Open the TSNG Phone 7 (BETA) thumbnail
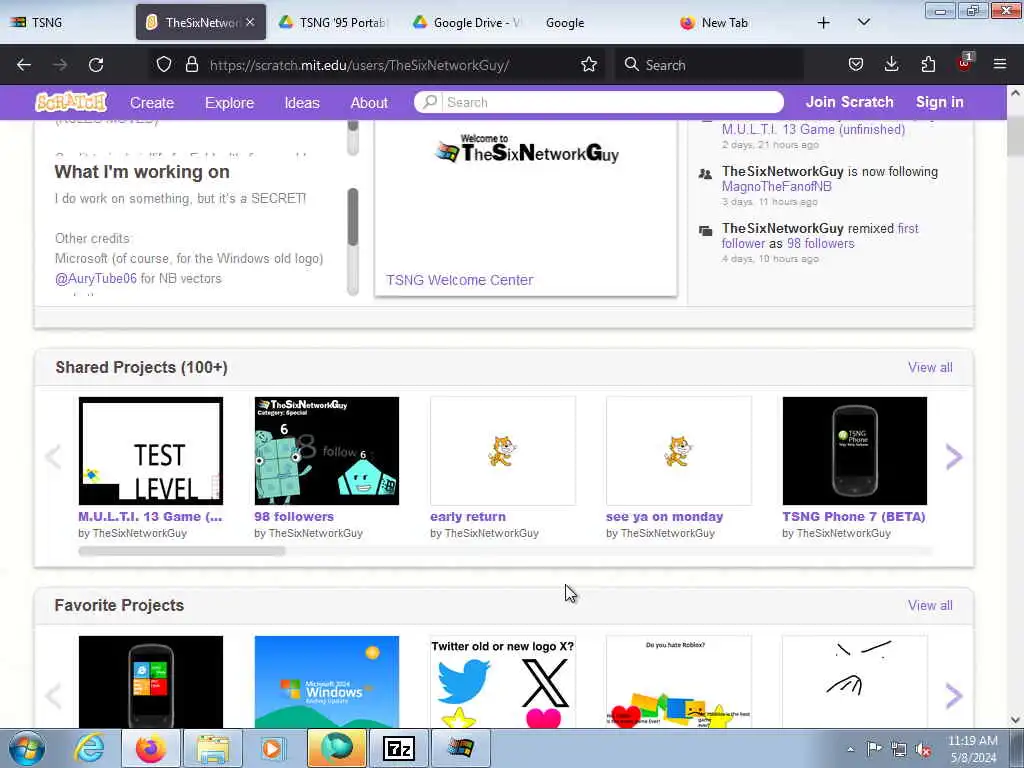 (854, 451)
